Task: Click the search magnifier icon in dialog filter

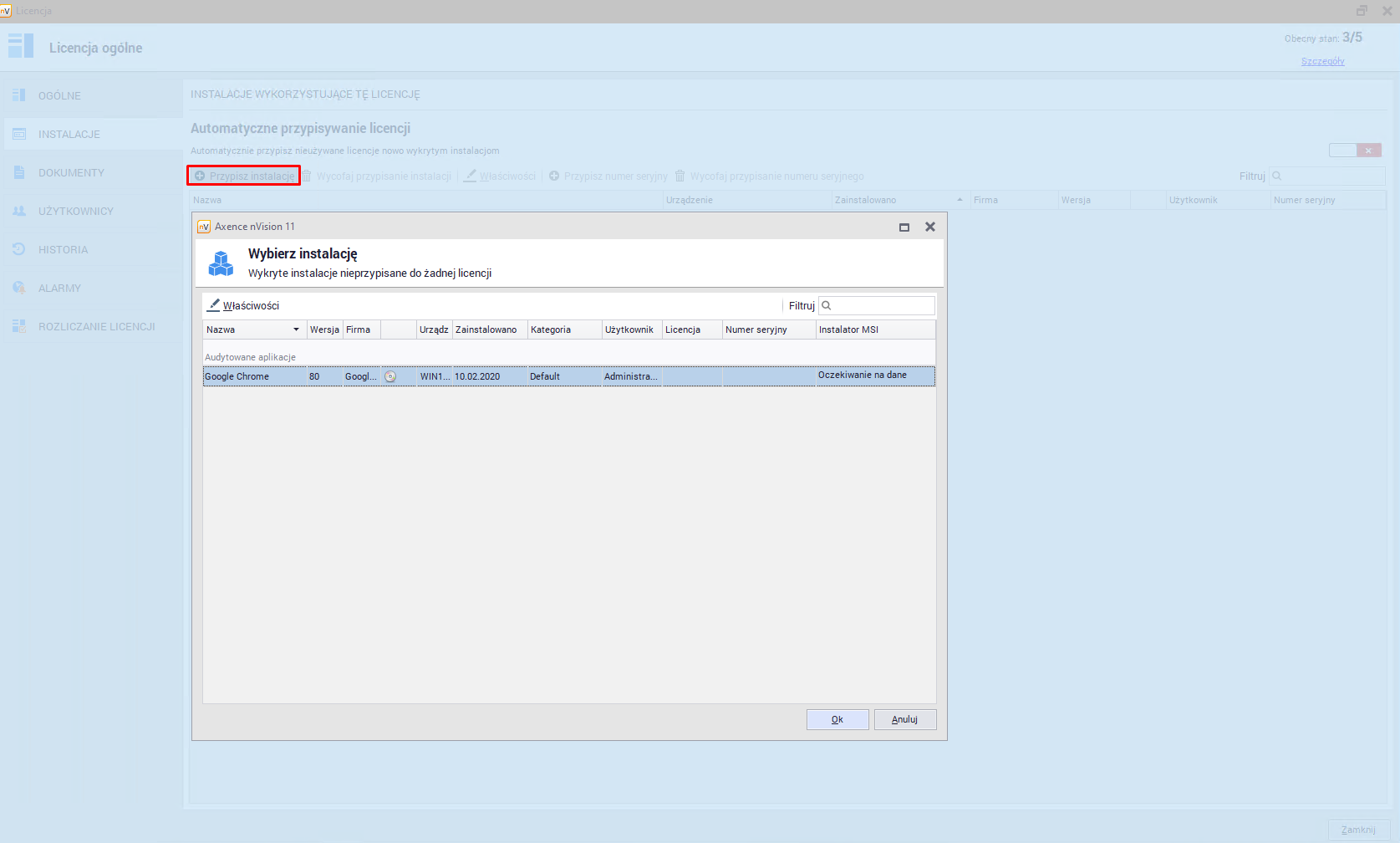Action: 827,305
